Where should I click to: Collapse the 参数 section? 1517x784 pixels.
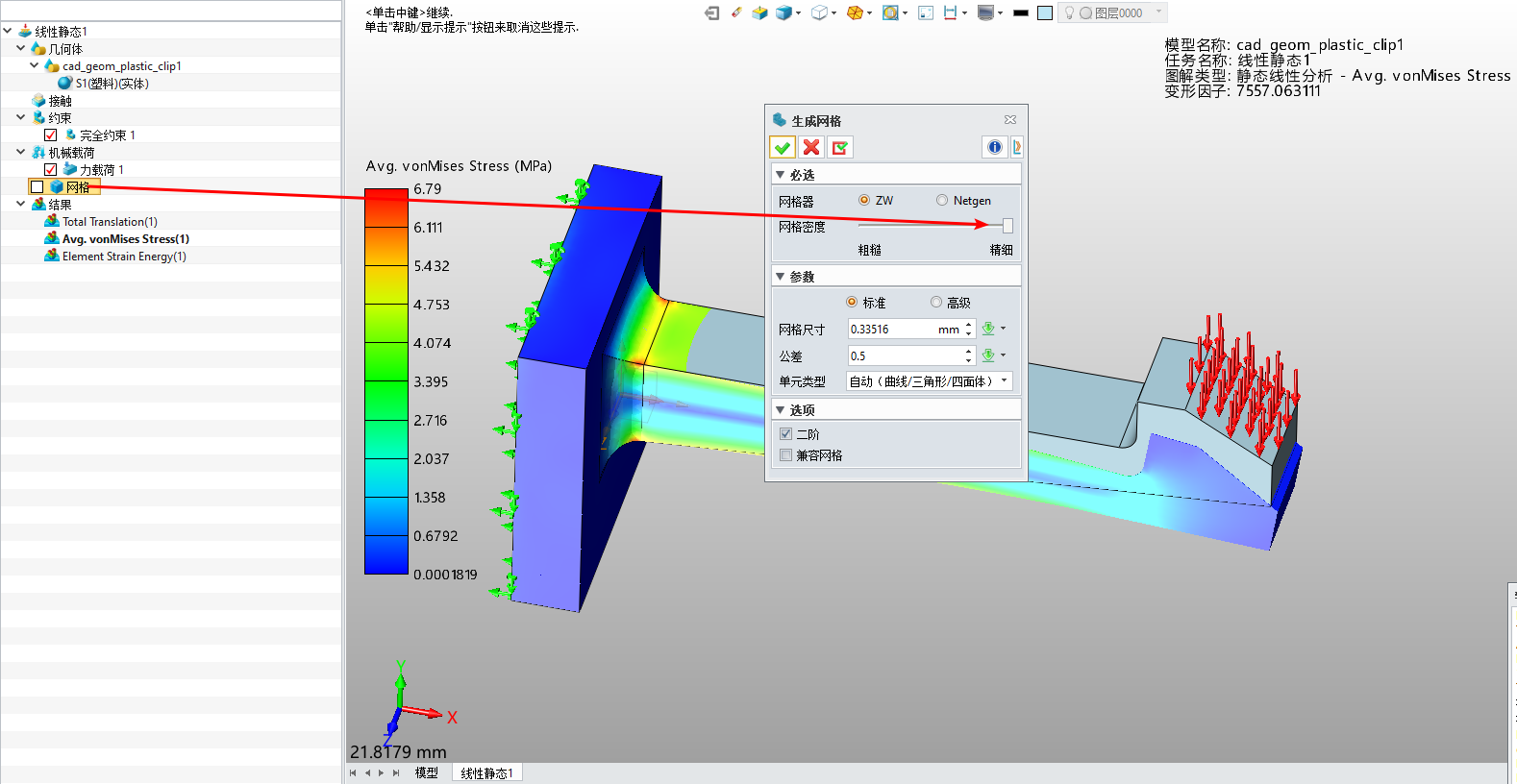coord(780,277)
